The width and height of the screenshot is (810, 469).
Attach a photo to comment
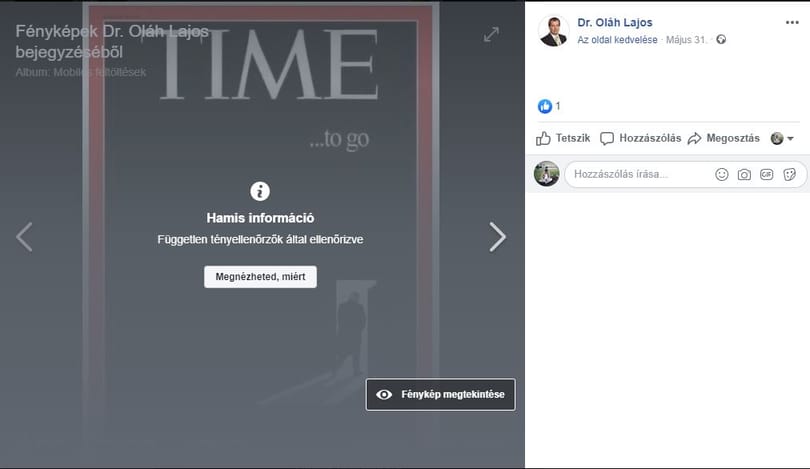point(744,175)
